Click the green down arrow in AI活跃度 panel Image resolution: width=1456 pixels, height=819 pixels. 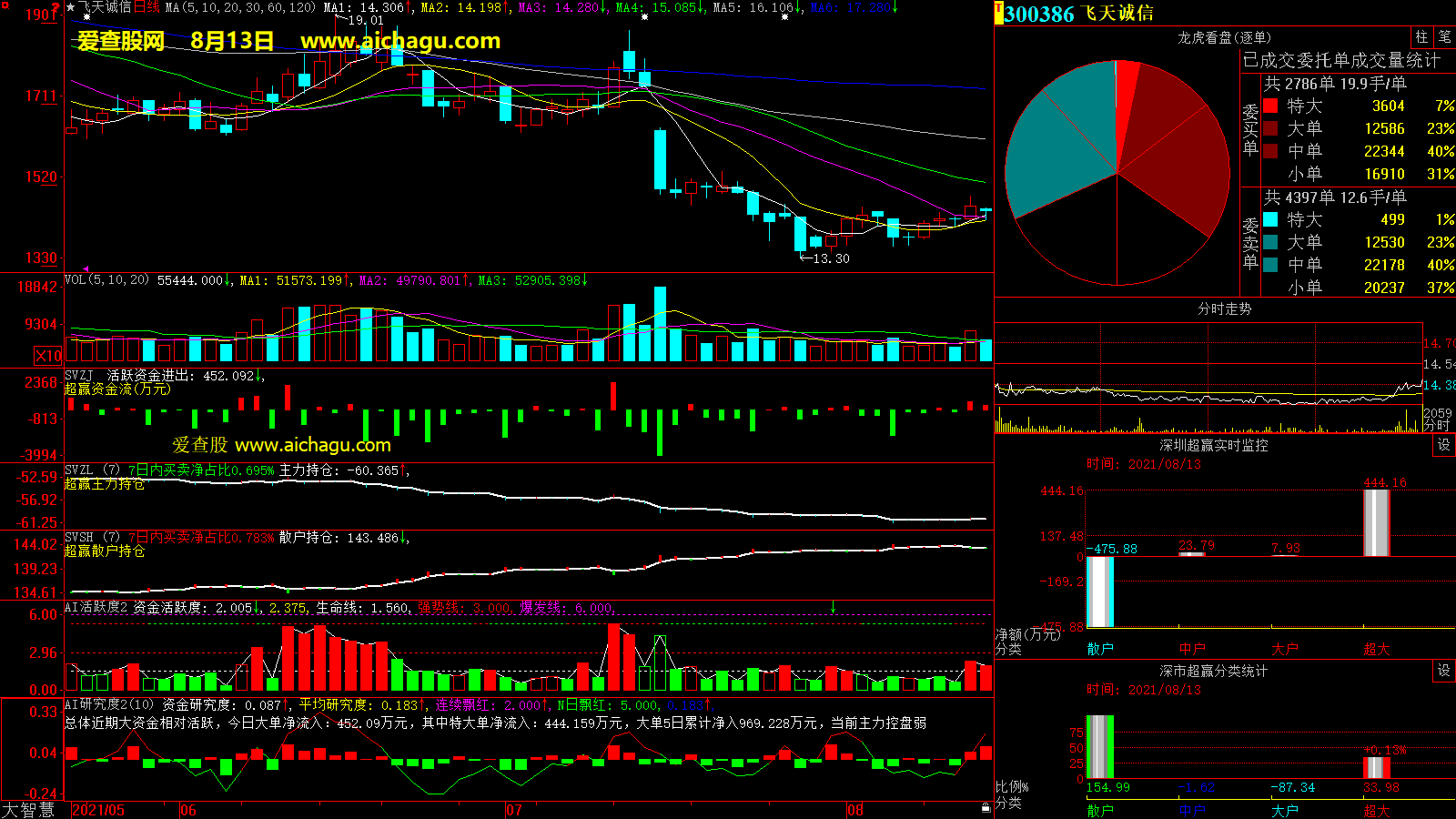click(x=833, y=607)
